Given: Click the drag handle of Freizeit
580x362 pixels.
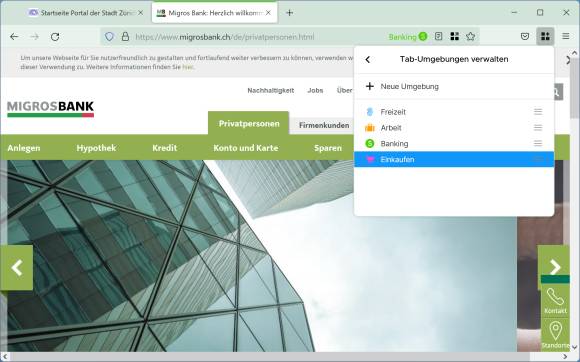Looking at the screenshot, I should tap(538, 112).
